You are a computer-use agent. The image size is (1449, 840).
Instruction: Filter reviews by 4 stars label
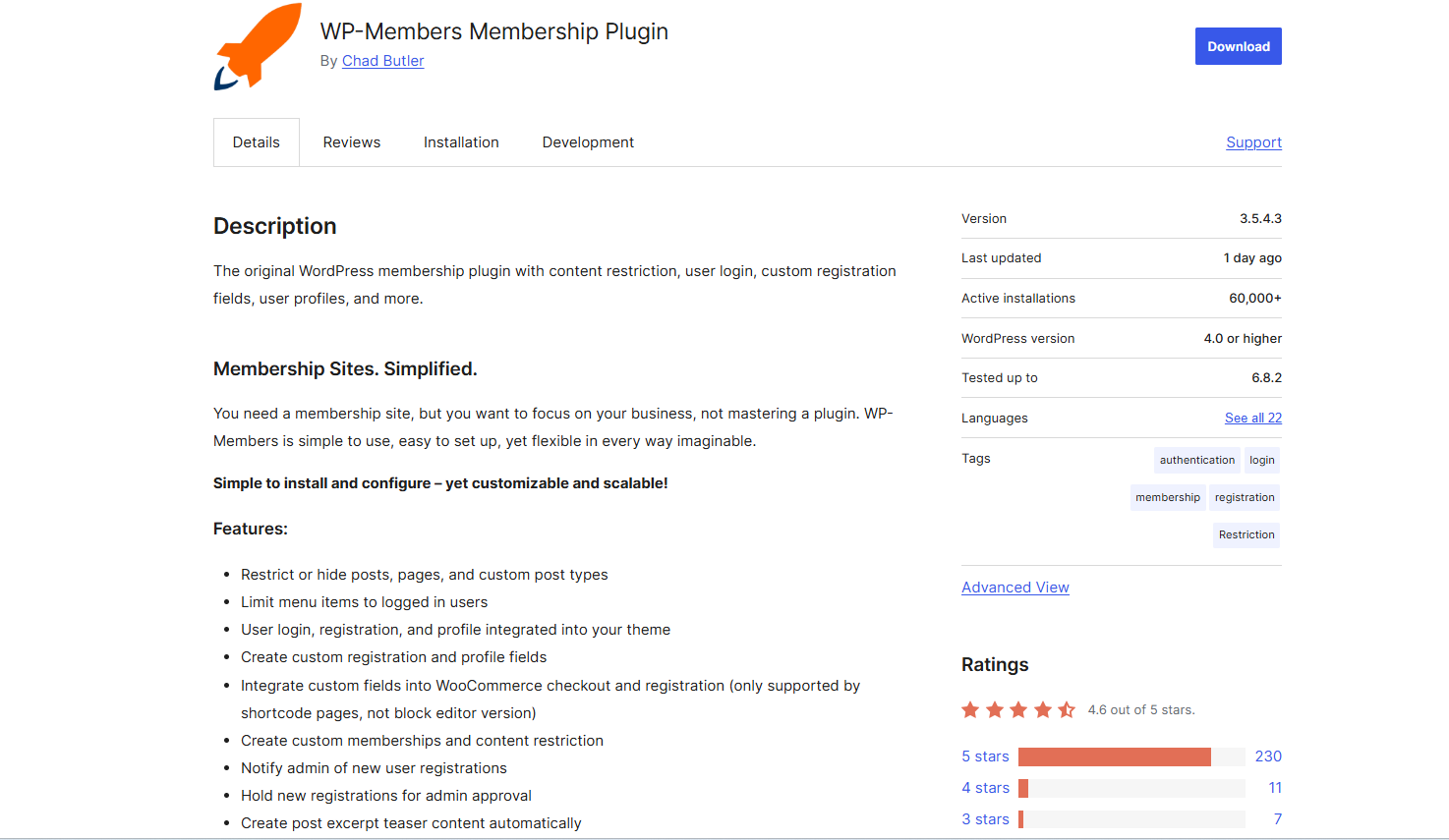pyautogui.click(x=985, y=788)
